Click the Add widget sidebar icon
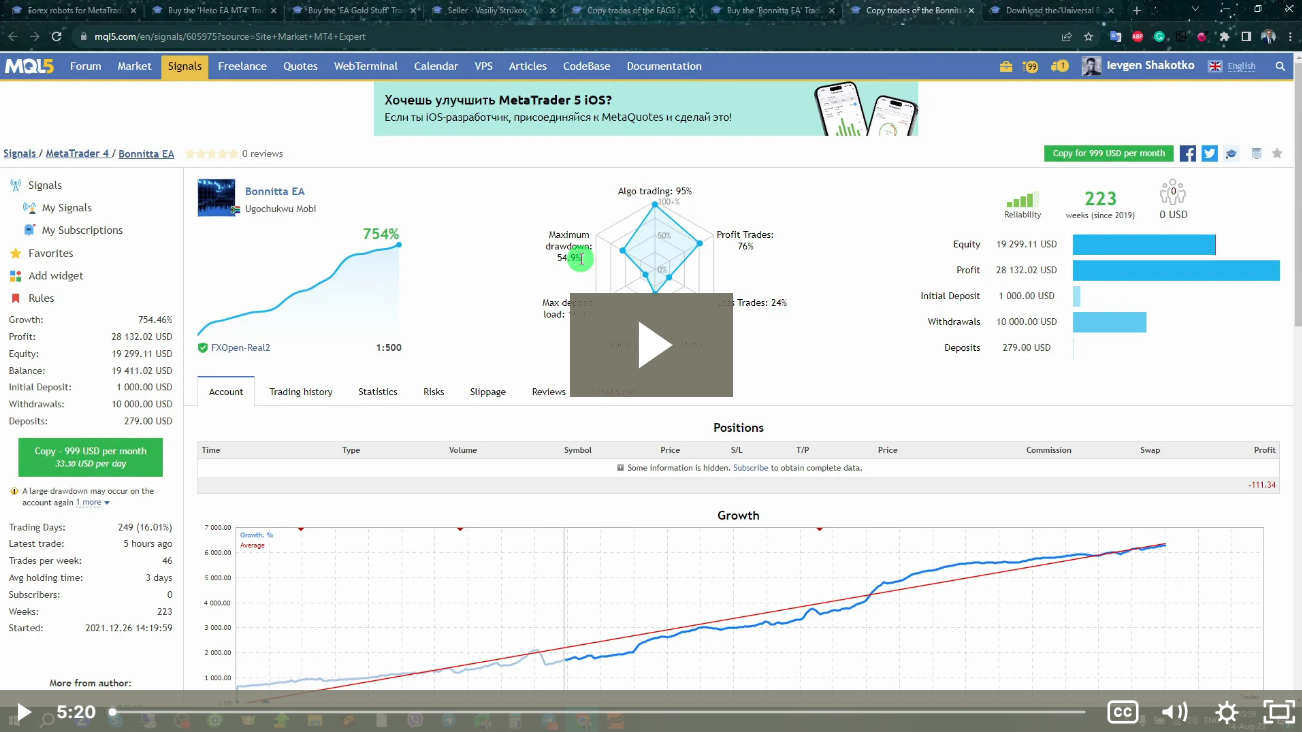This screenshot has width=1302, height=732. pos(56,275)
